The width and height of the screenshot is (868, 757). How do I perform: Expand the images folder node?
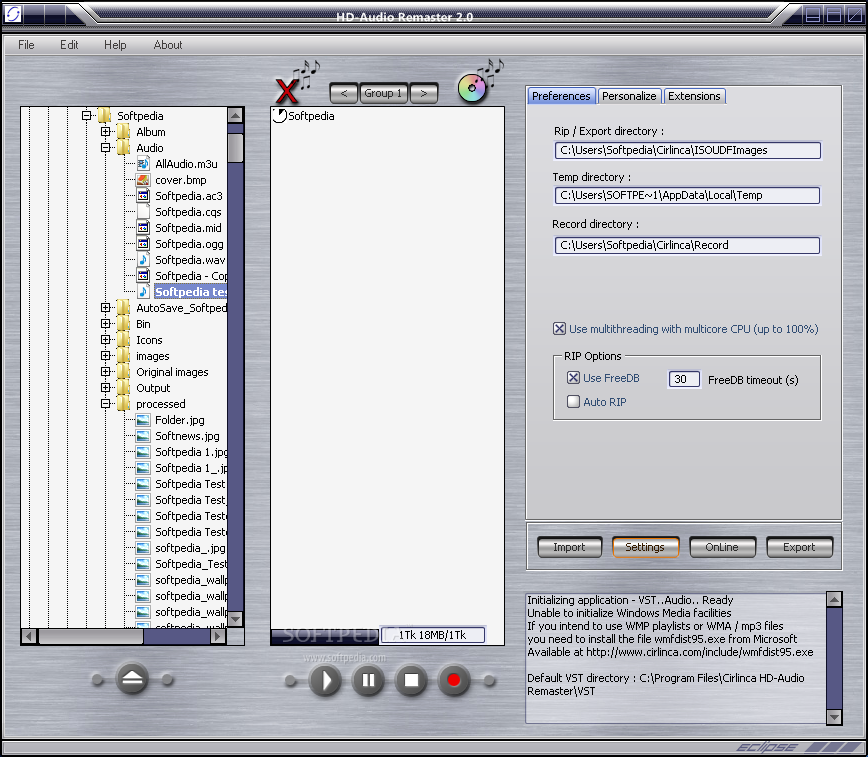(x=105, y=356)
